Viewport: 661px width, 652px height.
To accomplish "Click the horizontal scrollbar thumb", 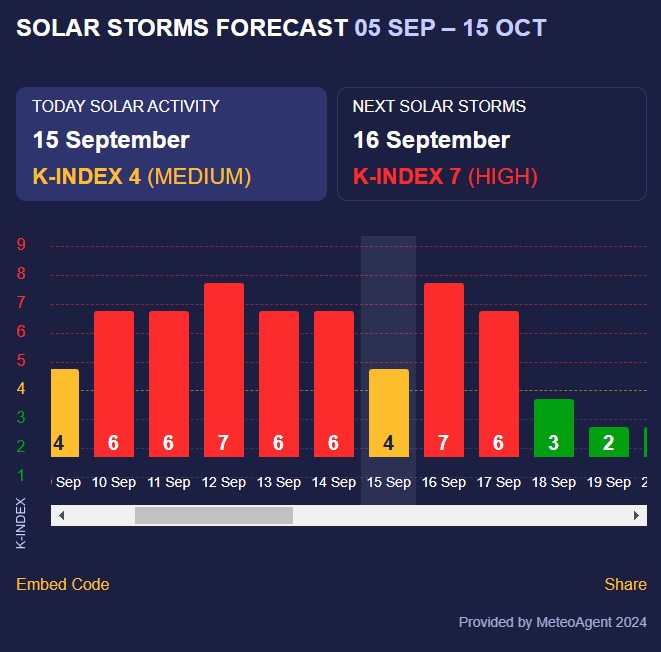I will (214, 515).
